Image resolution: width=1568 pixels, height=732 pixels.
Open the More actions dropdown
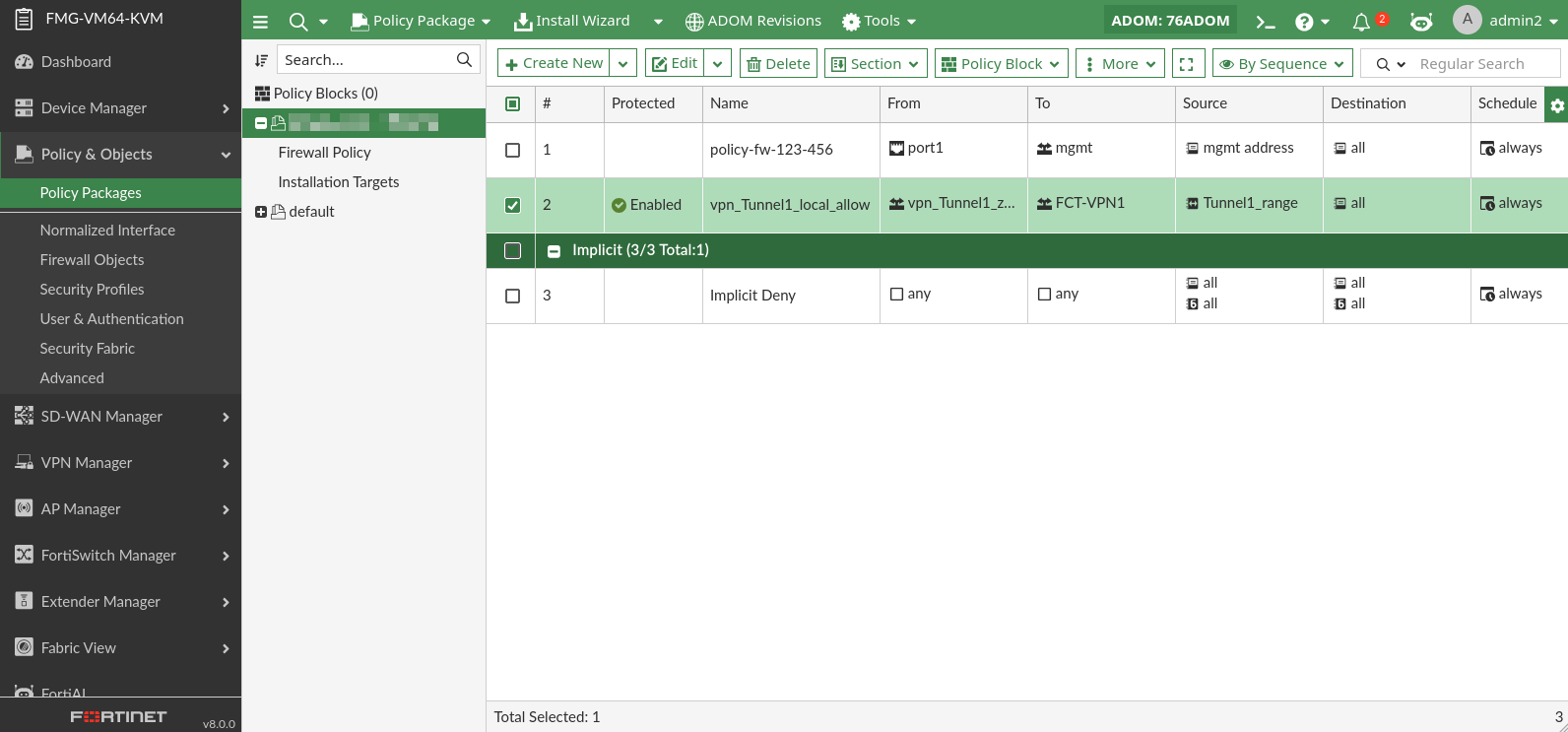pos(1120,64)
